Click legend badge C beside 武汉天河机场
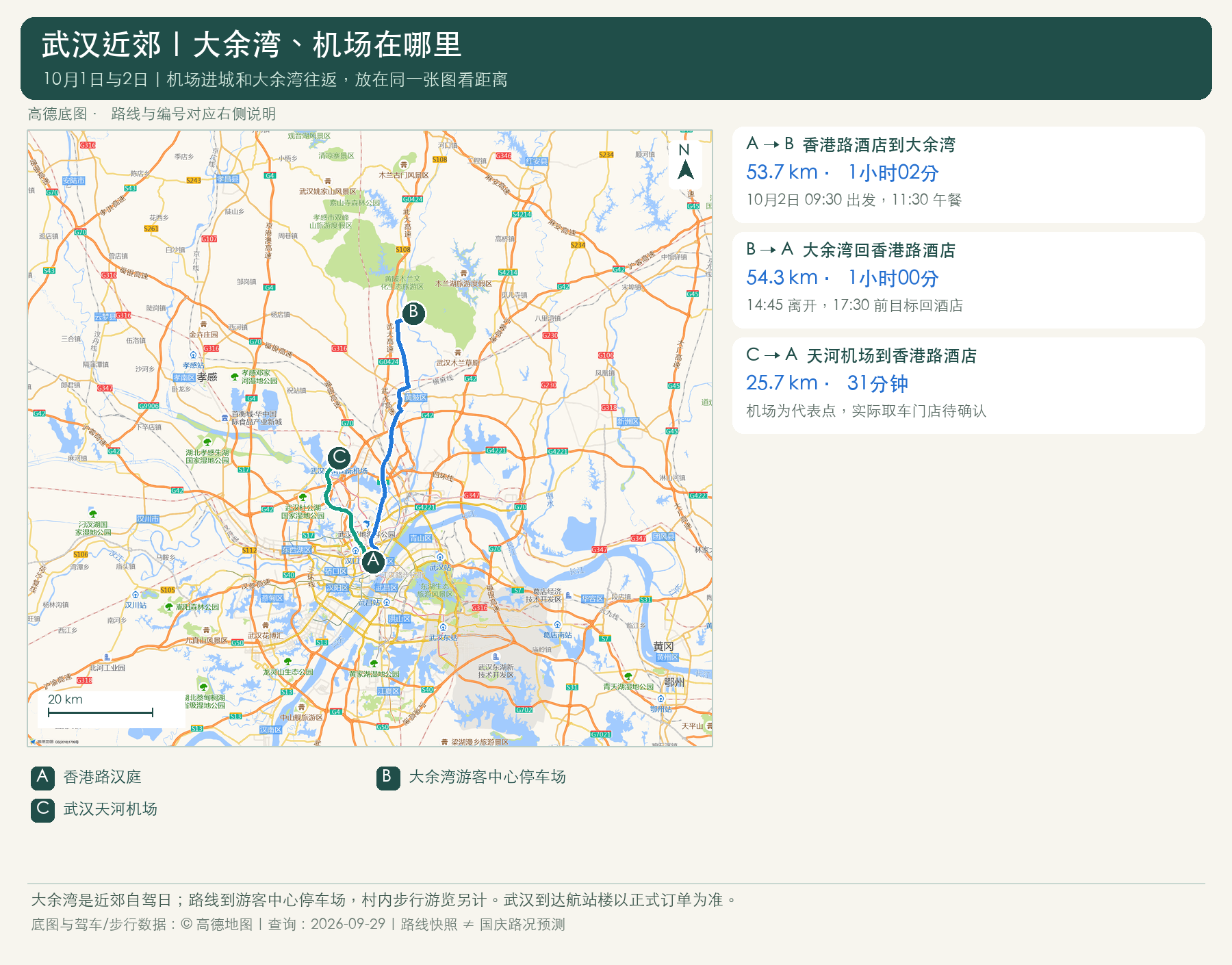1232x965 pixels. (x=42, y=810)
